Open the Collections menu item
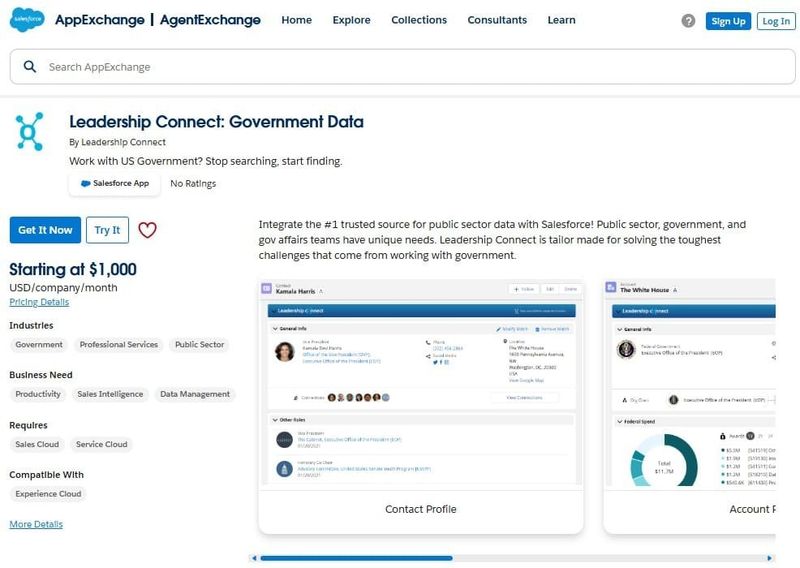The image size is (800, 568). [x=419, y=20]
